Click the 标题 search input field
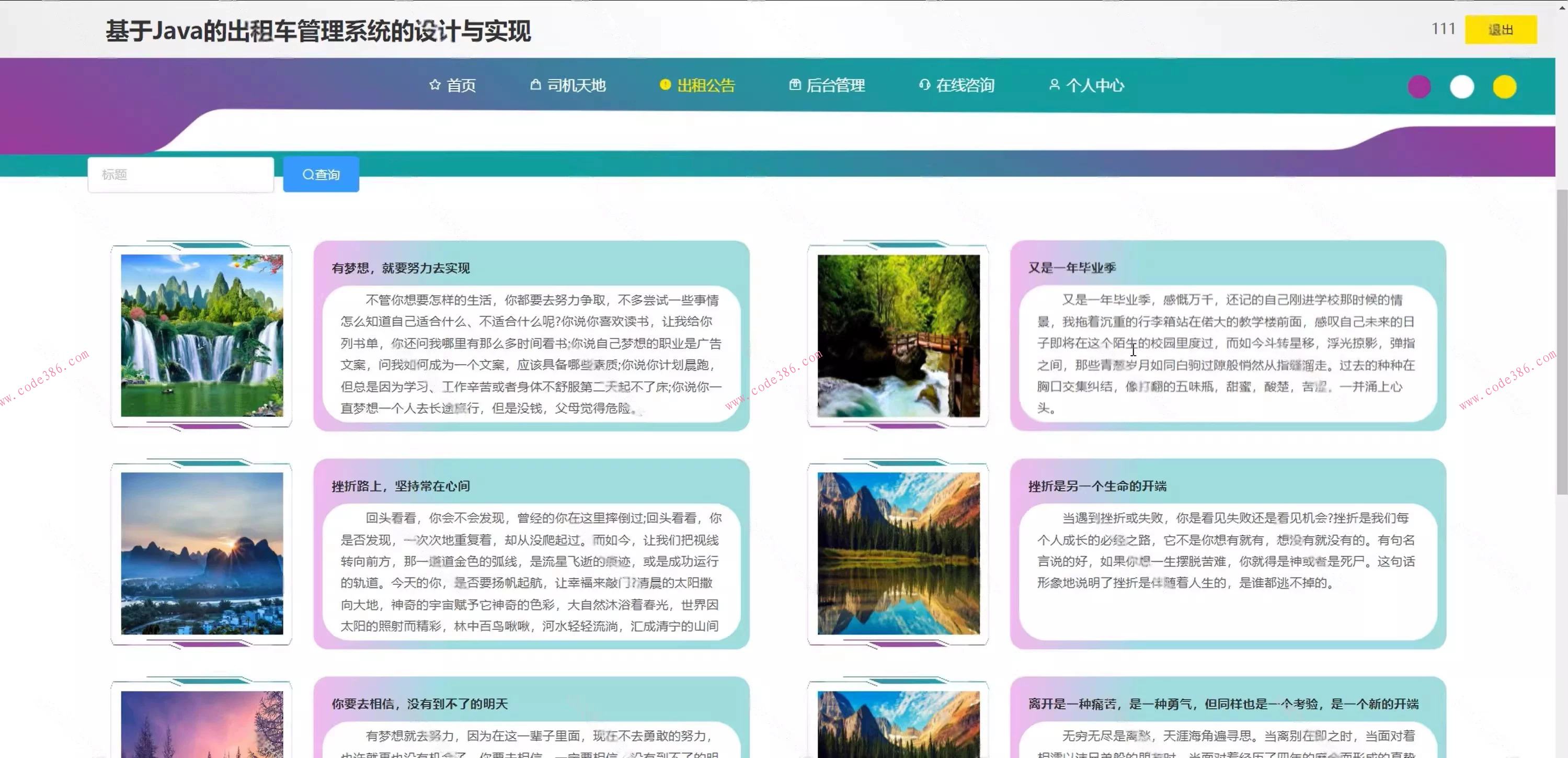The height and width of the screenshot is (758, 1568). [x=180, y=174]
